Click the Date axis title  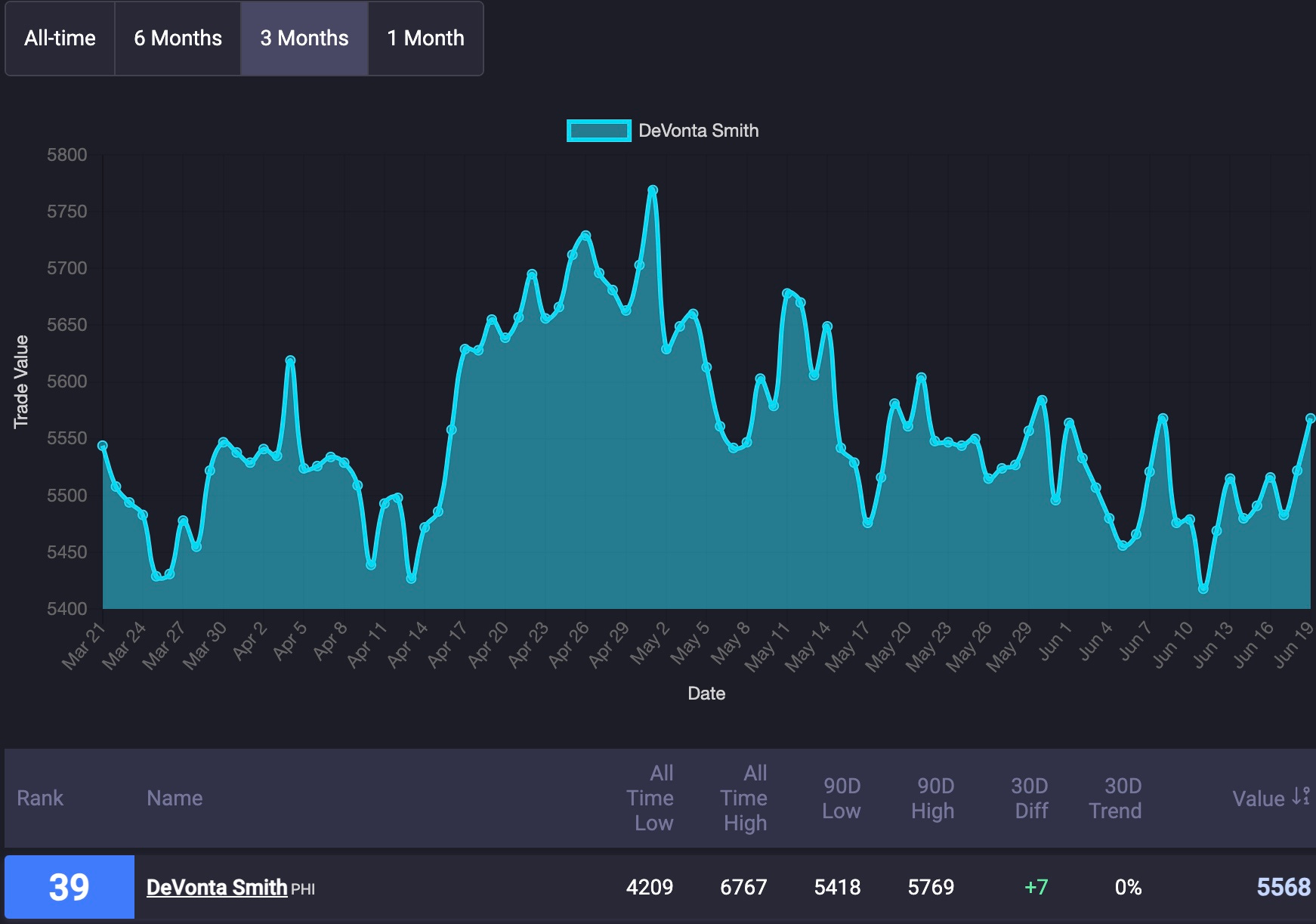(x=706, y=694)
